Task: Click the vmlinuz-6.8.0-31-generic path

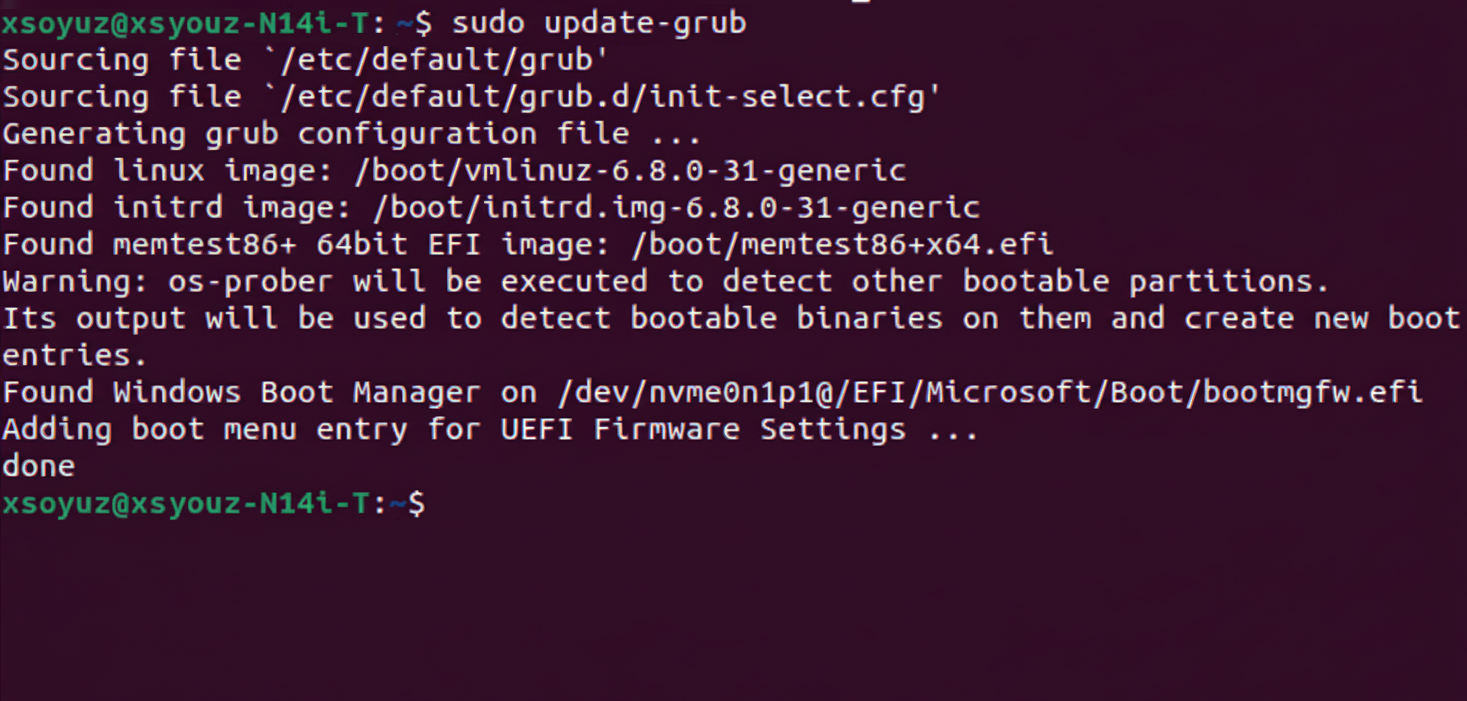Action: pos(630,170)
